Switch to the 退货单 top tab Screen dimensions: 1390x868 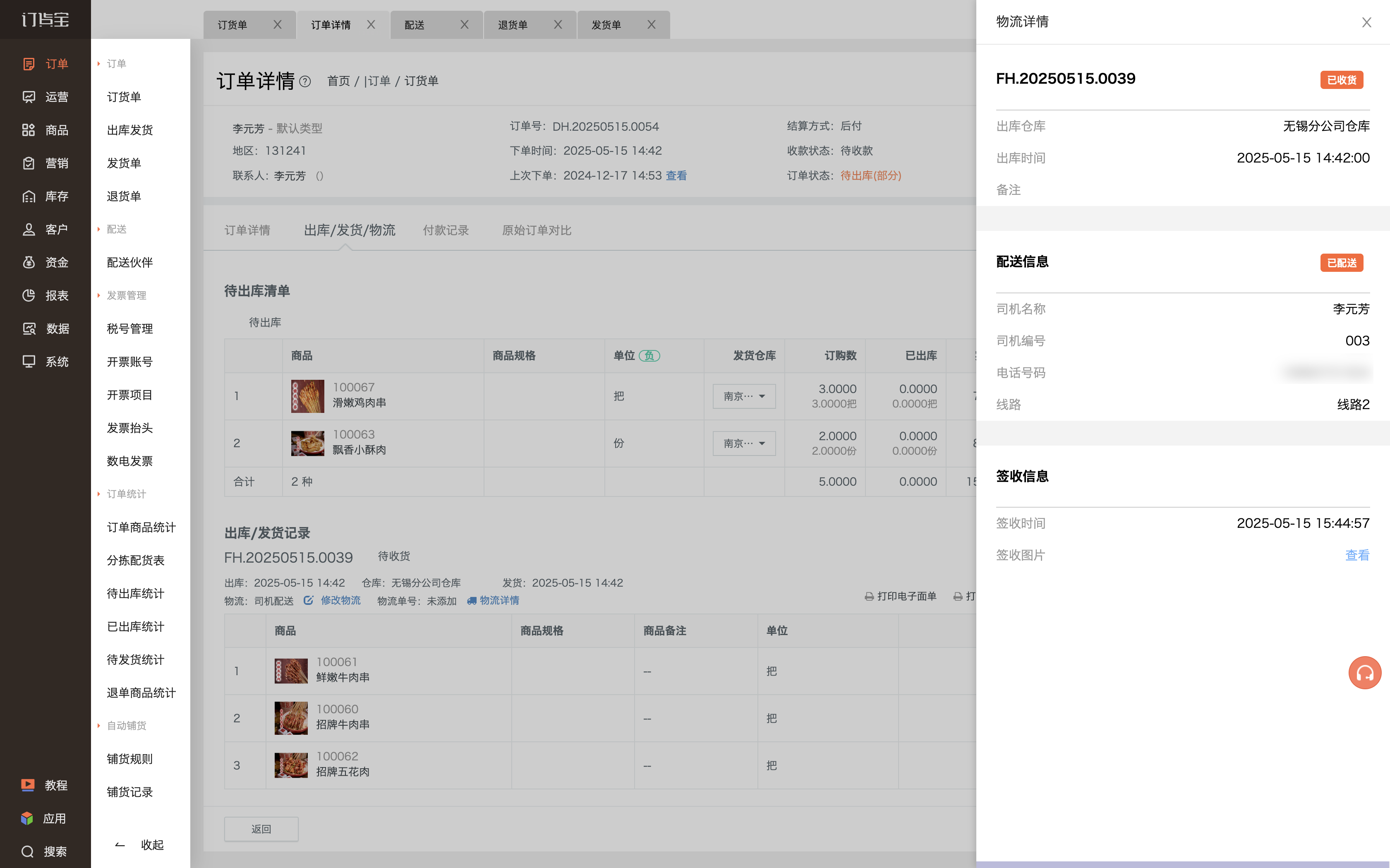(x=513, y=25)
